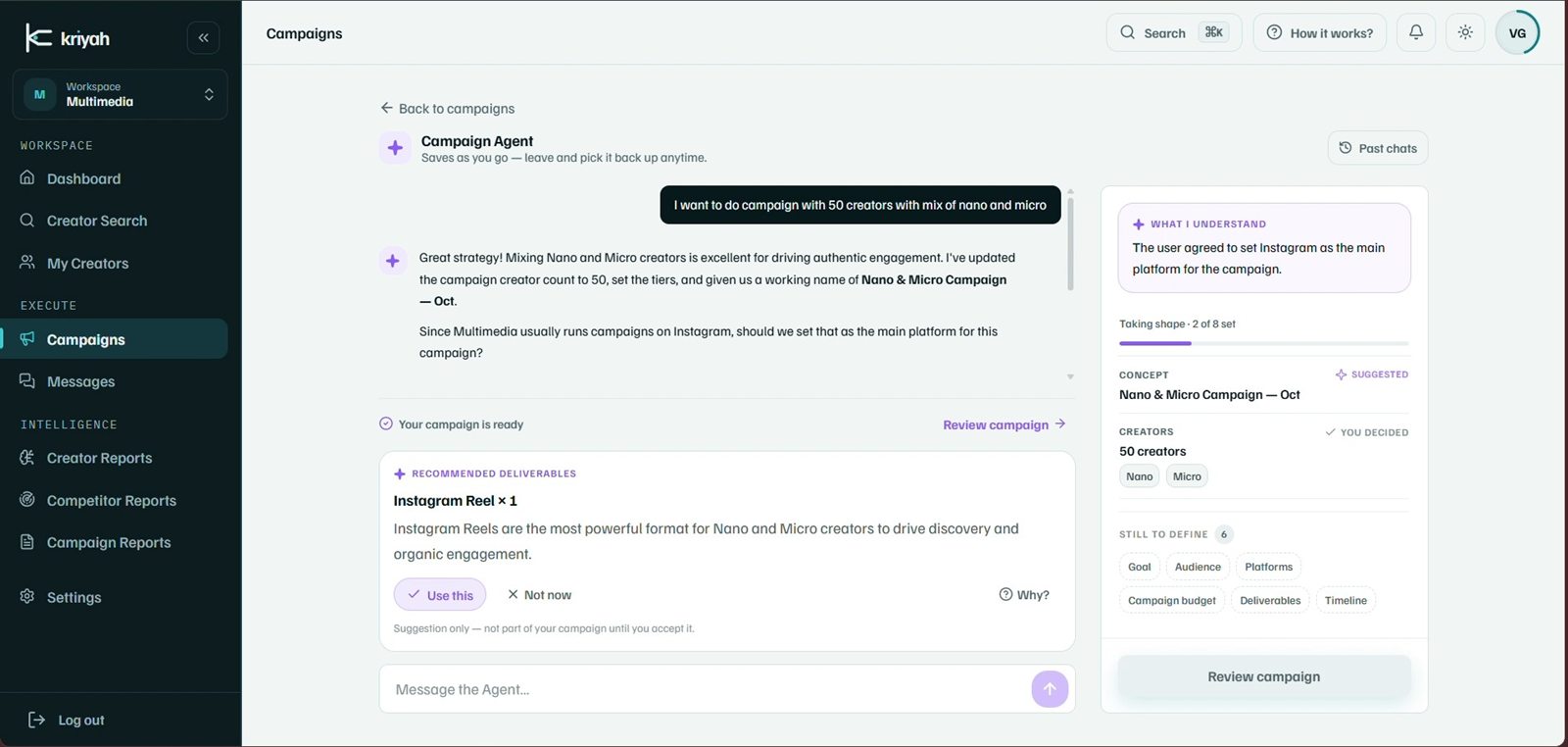Click the Creator Search magnifier icon
Viewport: 1568px width, 747px height.
[27, 221]
